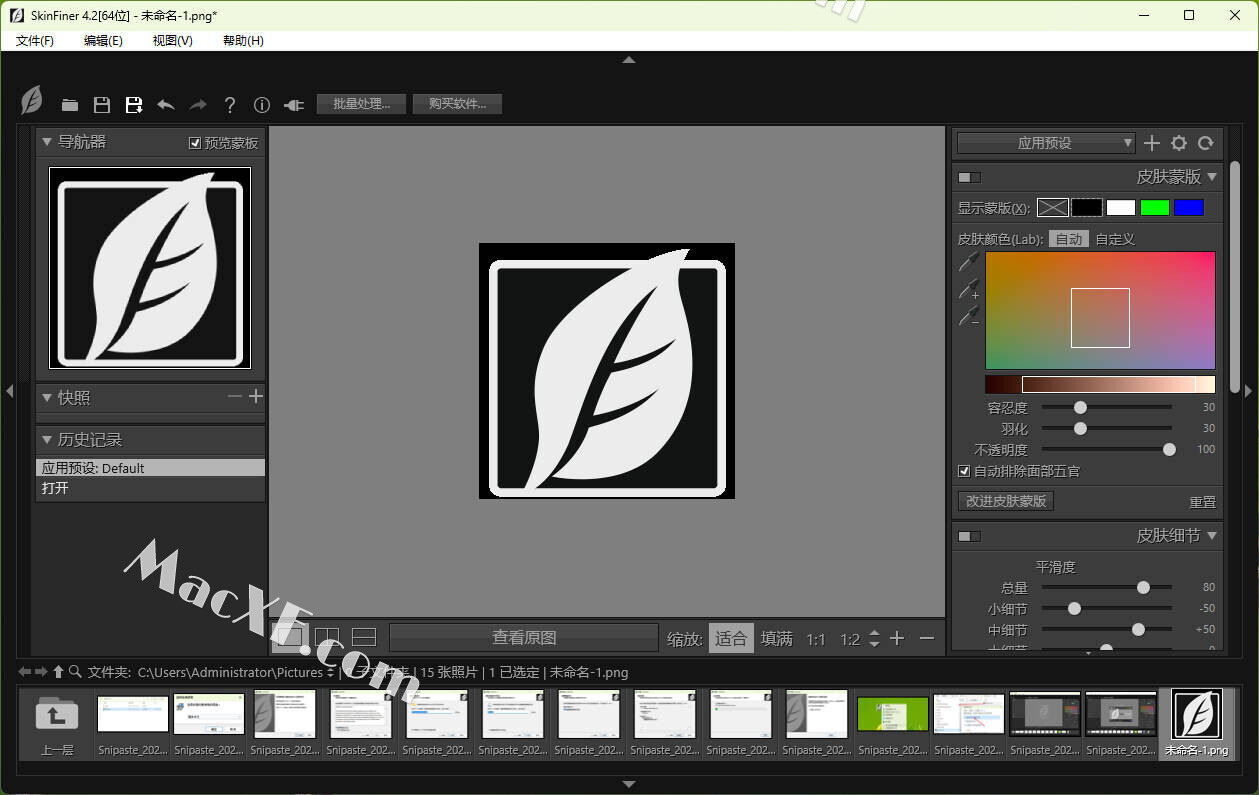Select the add-color eyedropper with plus
This screenshot has width=1259, height=795.
(969, 290)
